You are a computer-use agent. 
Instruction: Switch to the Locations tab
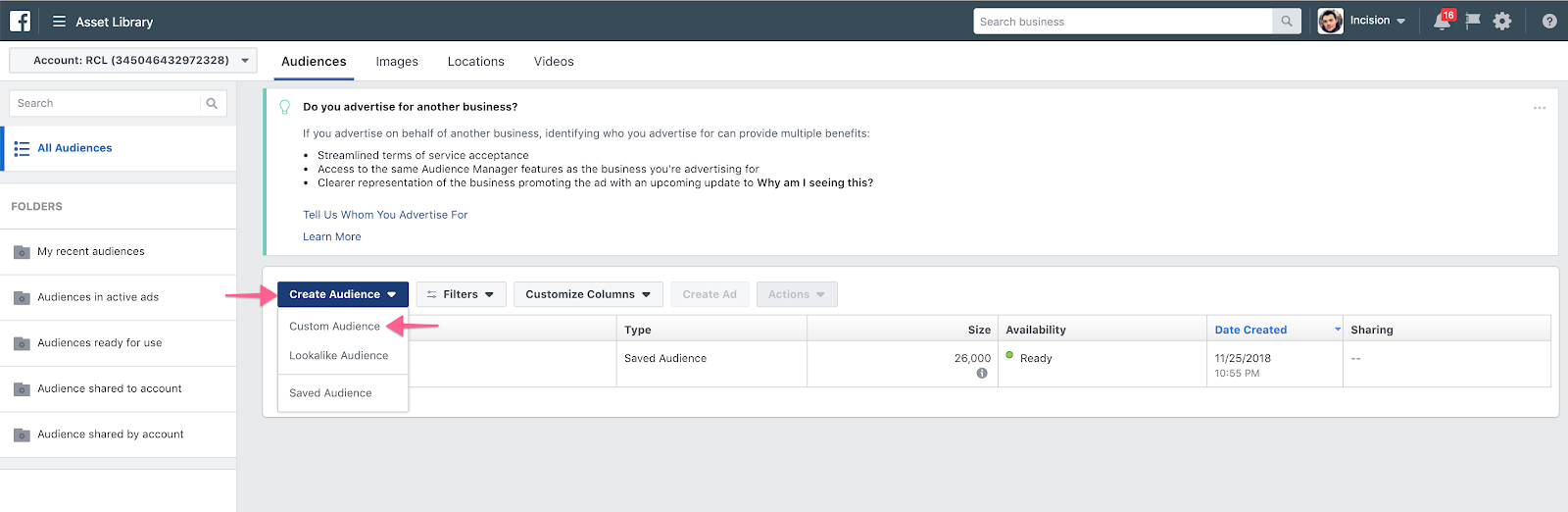tap(476, 61)
